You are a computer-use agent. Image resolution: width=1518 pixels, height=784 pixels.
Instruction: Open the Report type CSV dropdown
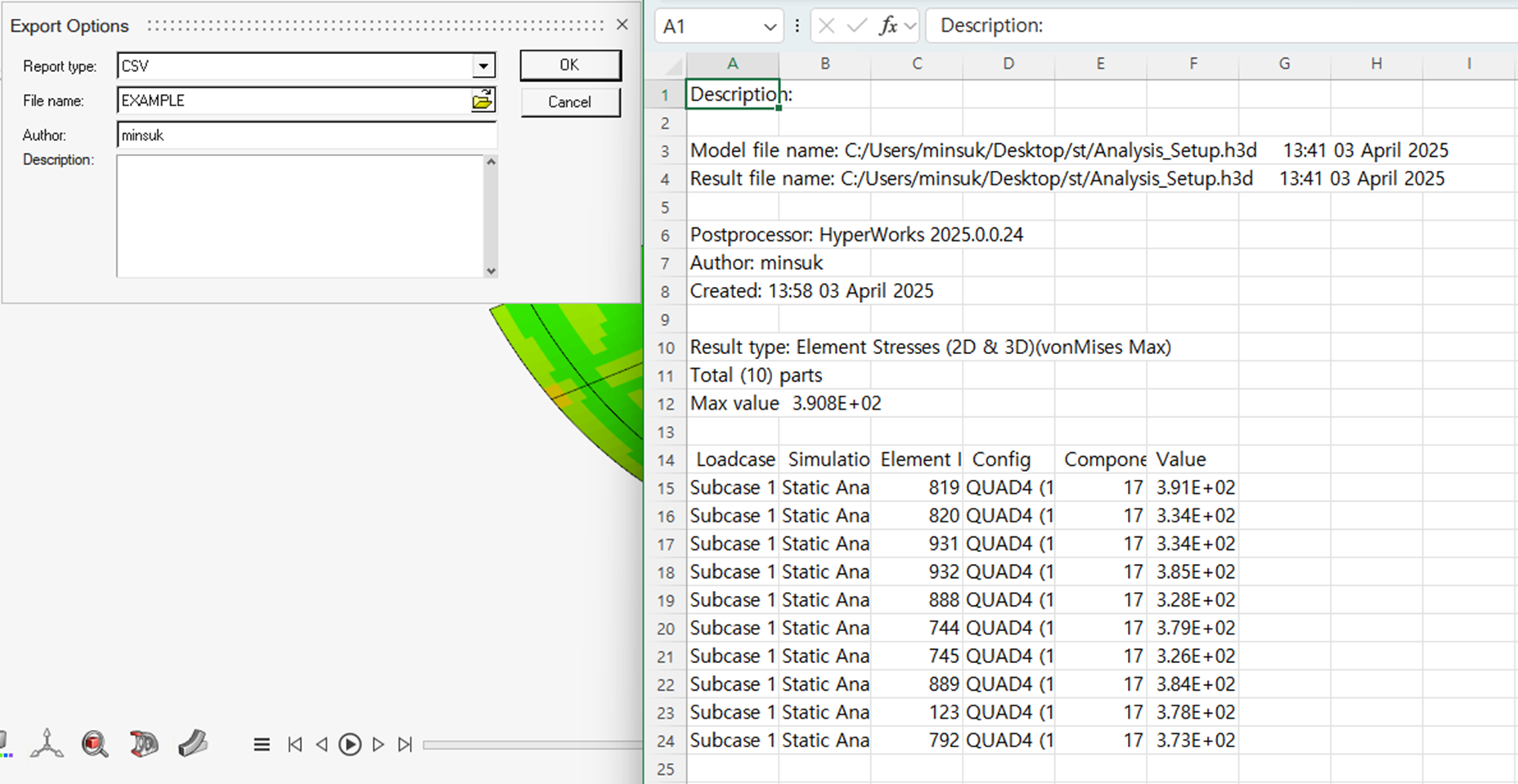483,65
